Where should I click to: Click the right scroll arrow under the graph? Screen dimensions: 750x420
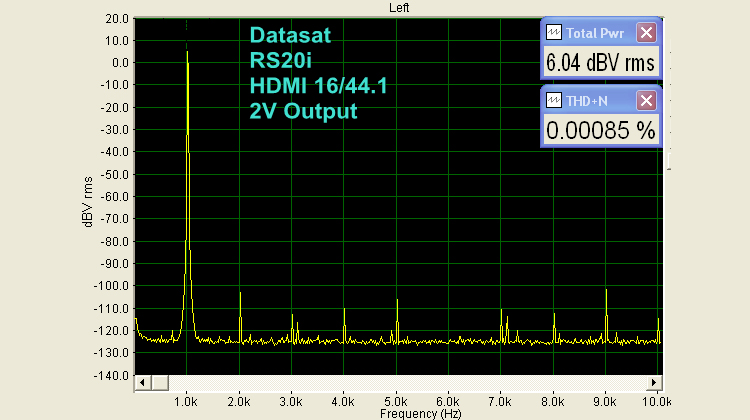(x=655, y=383)
